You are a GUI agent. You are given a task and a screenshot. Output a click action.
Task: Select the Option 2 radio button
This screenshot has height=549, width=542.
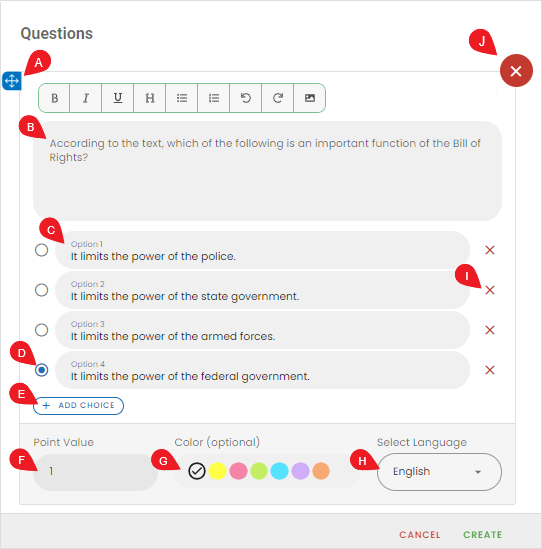(42, 290)
